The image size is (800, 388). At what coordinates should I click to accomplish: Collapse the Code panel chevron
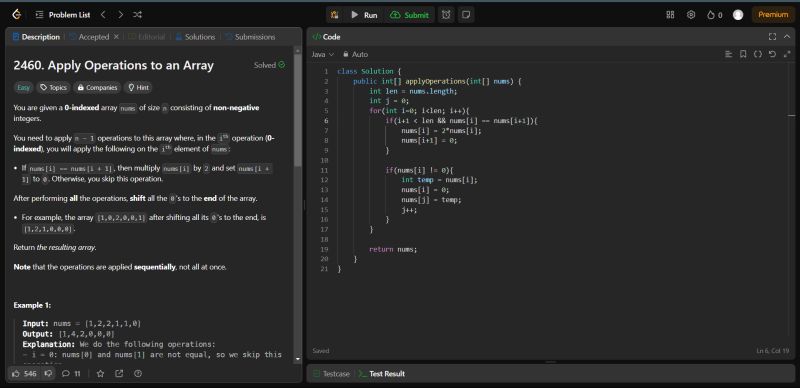[787, 37]
